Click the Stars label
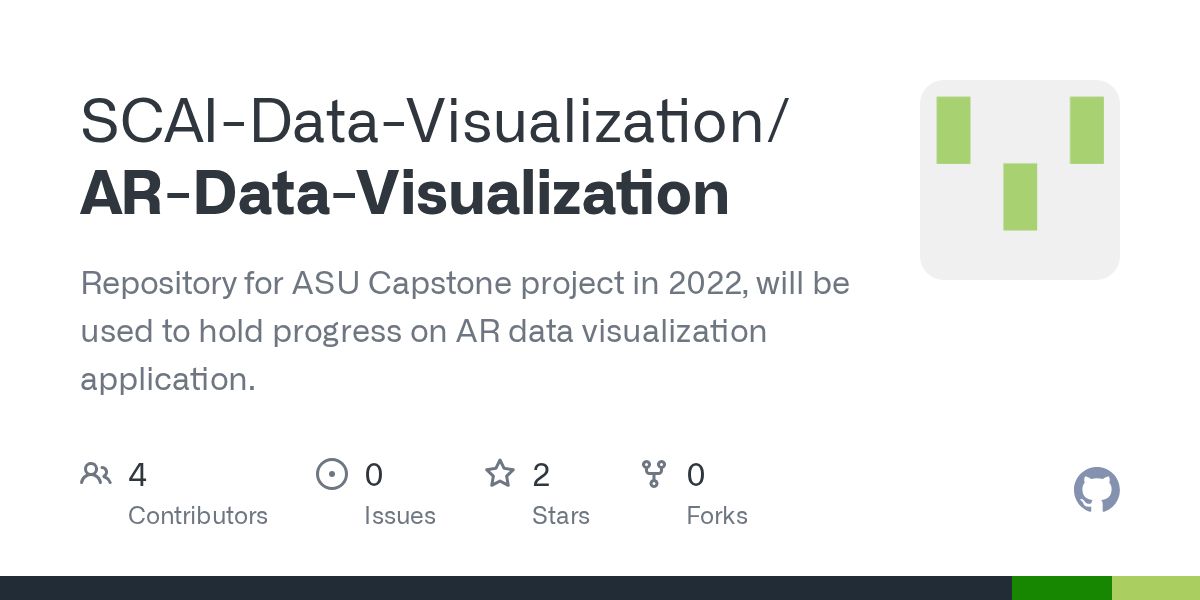Viewport: 1200px width, 600px height. pos(560,516)
